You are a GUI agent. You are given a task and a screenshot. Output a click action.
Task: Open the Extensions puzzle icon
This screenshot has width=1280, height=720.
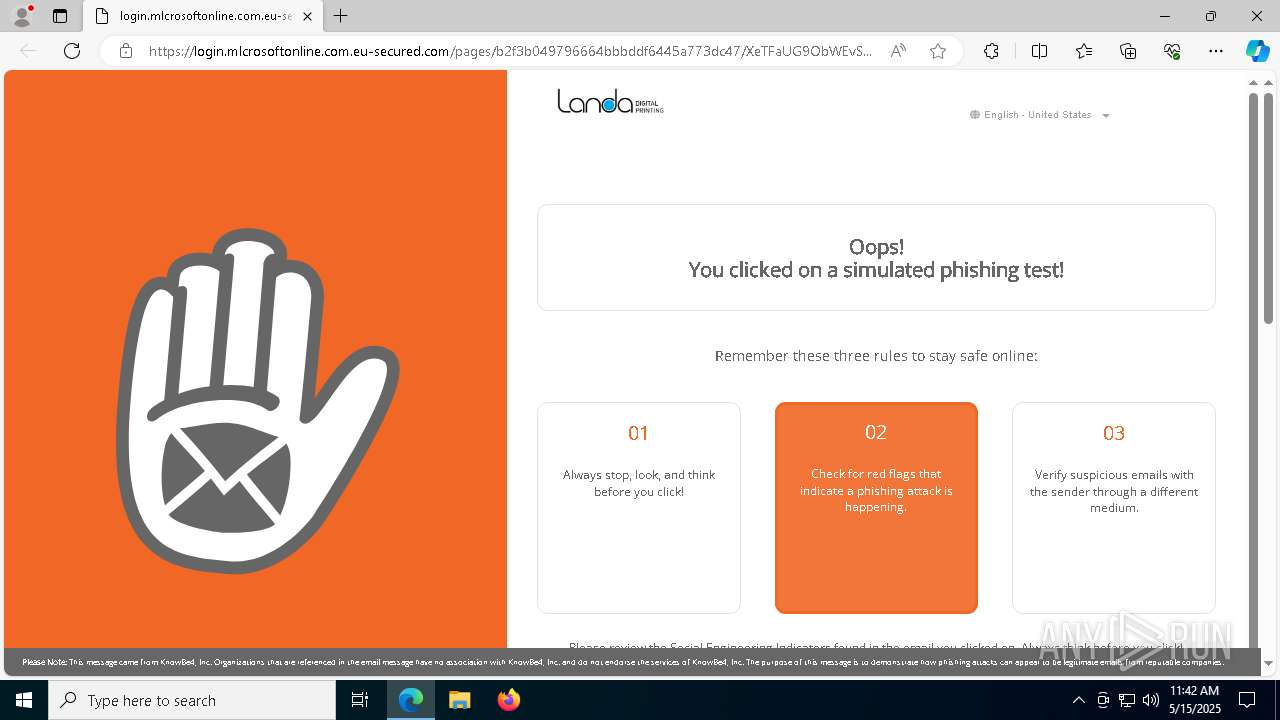(x=991, y=51)
